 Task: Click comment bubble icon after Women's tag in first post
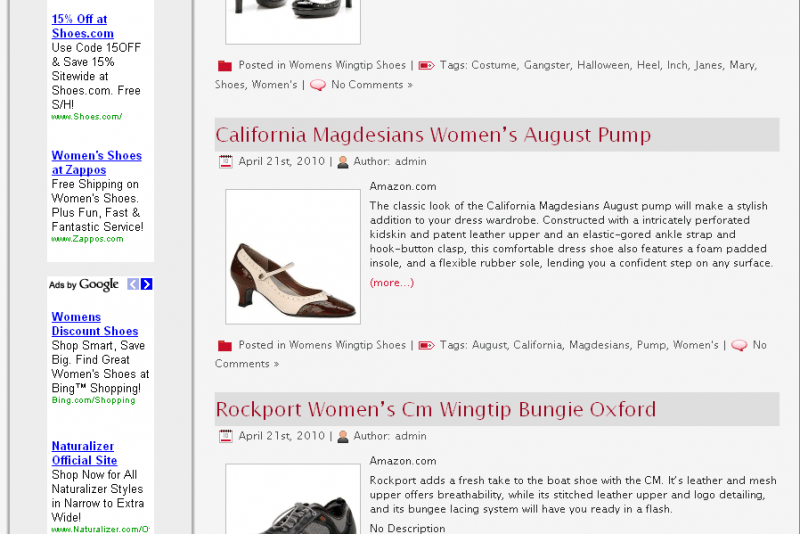[318, 85]
